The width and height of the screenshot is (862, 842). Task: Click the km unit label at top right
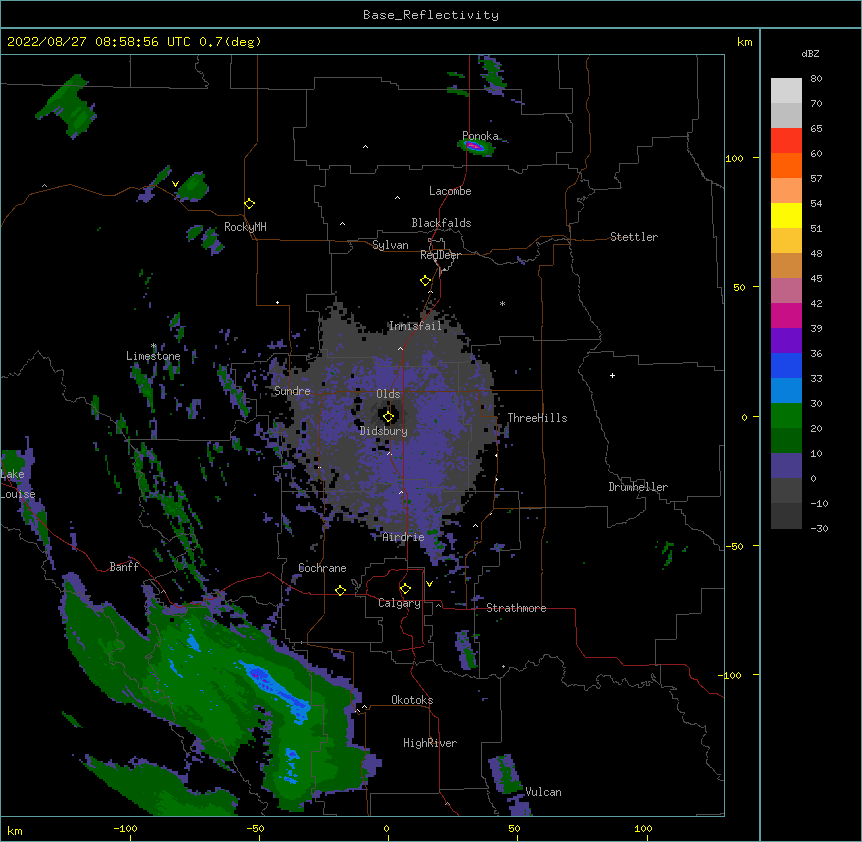pyautogui.click(x=745, y=42)
